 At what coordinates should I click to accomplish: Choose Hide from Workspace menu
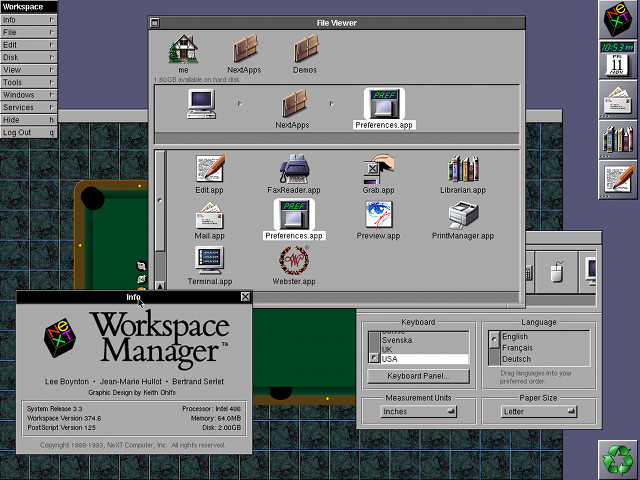29,120
